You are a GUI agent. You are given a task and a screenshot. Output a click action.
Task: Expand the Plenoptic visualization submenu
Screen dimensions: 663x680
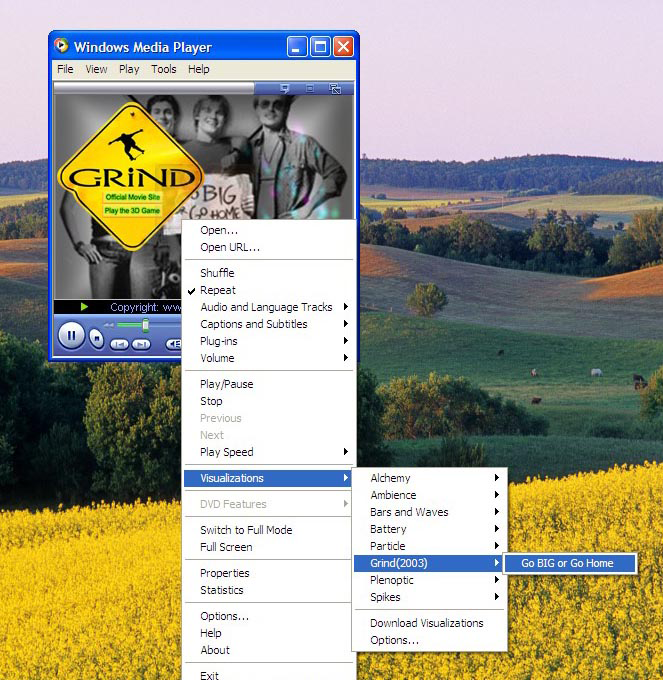click(429, 580)
